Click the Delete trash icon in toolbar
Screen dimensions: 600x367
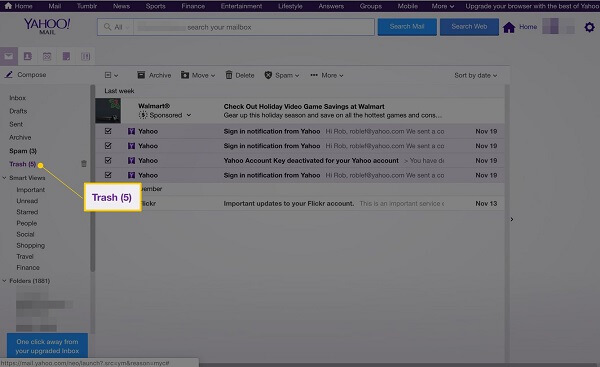coord(229,75)
